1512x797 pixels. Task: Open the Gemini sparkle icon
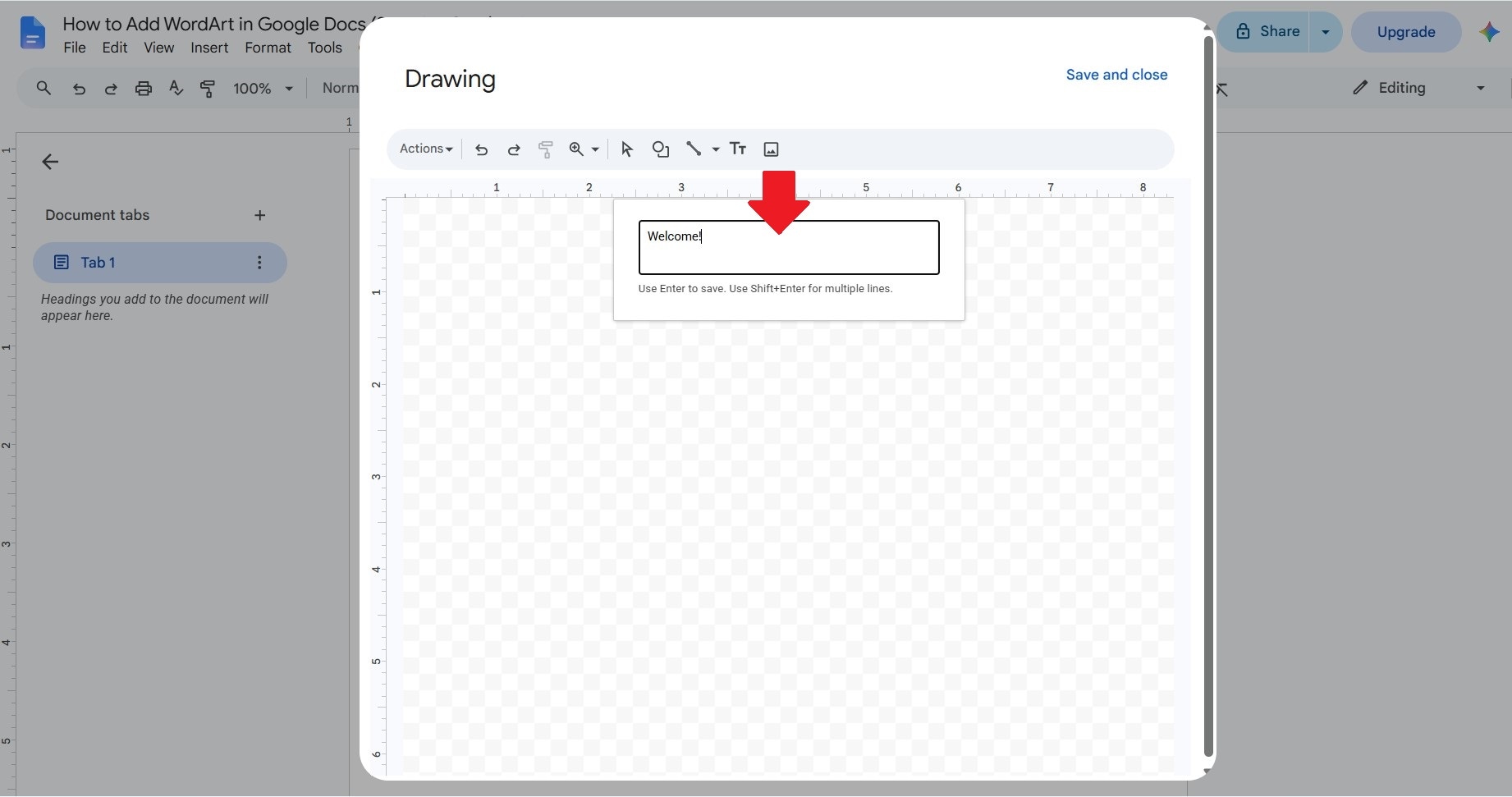1489,32
